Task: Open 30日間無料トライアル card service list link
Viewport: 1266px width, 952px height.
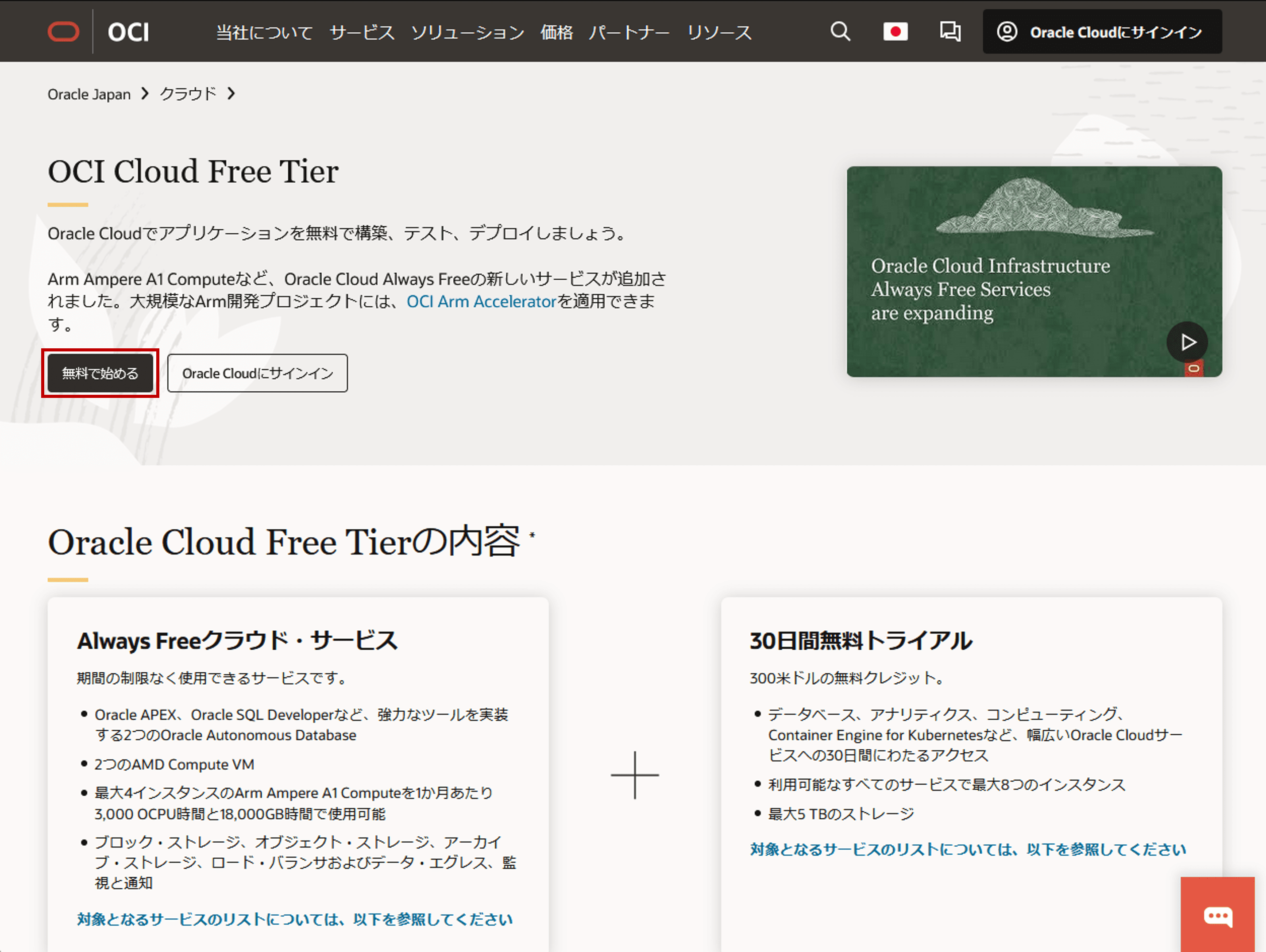Action: 968,849
